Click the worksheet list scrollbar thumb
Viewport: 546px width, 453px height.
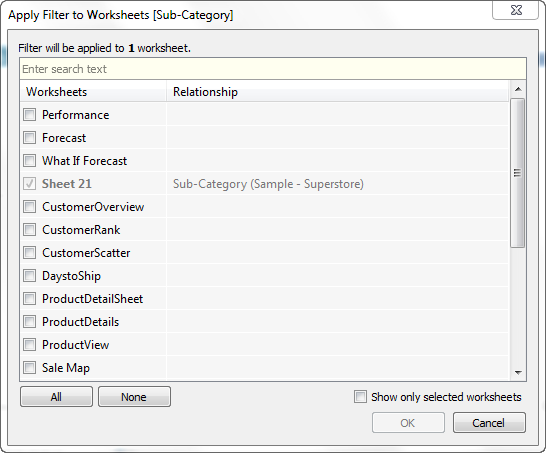pyautogui.click(x=518, y=173)
